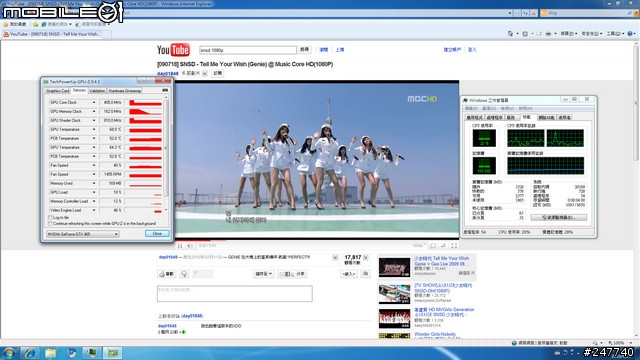Select last tab in Task Manager

(x=565, y=118)
